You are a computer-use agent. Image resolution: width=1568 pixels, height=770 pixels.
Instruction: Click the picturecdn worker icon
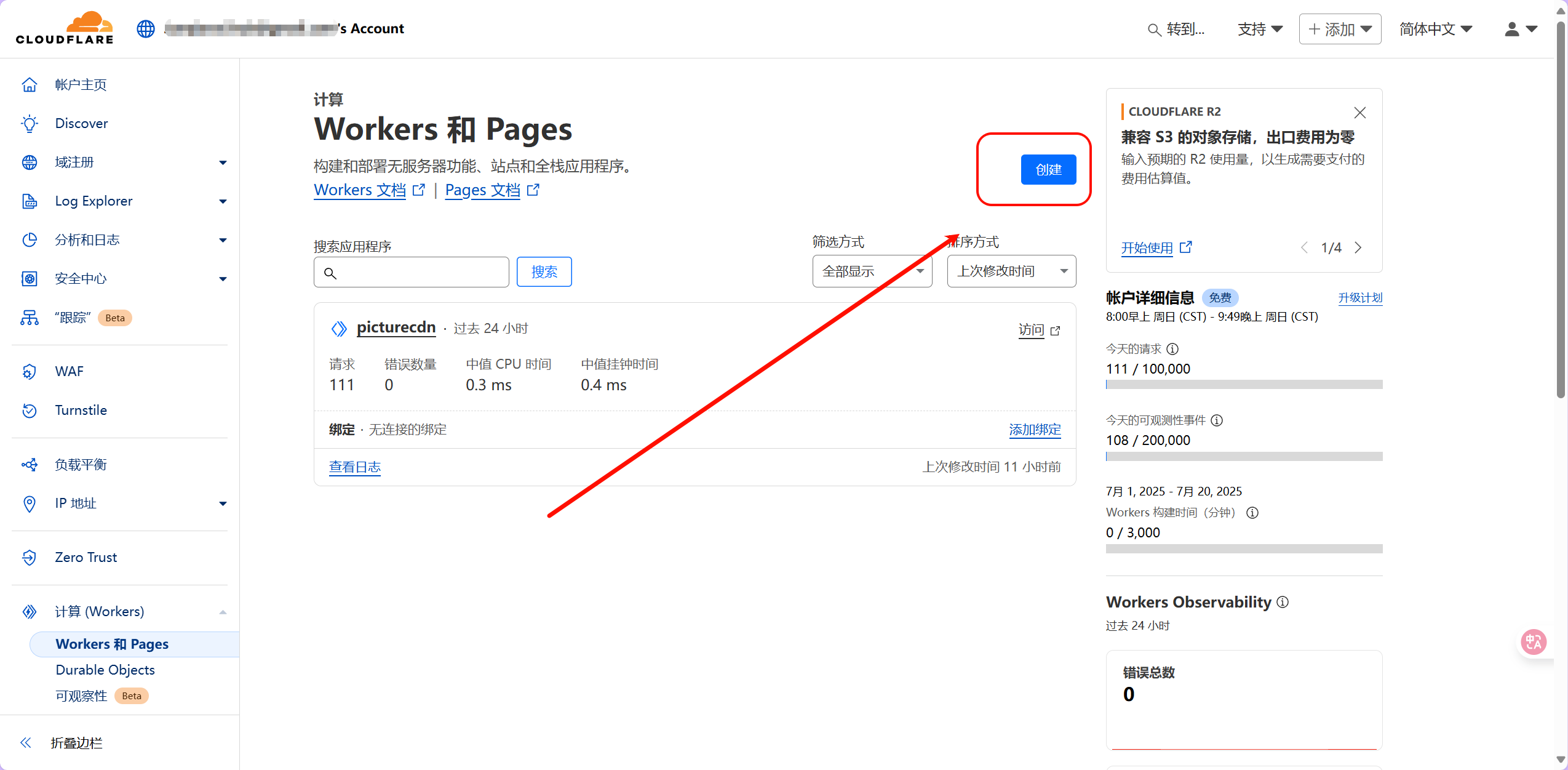339,329
